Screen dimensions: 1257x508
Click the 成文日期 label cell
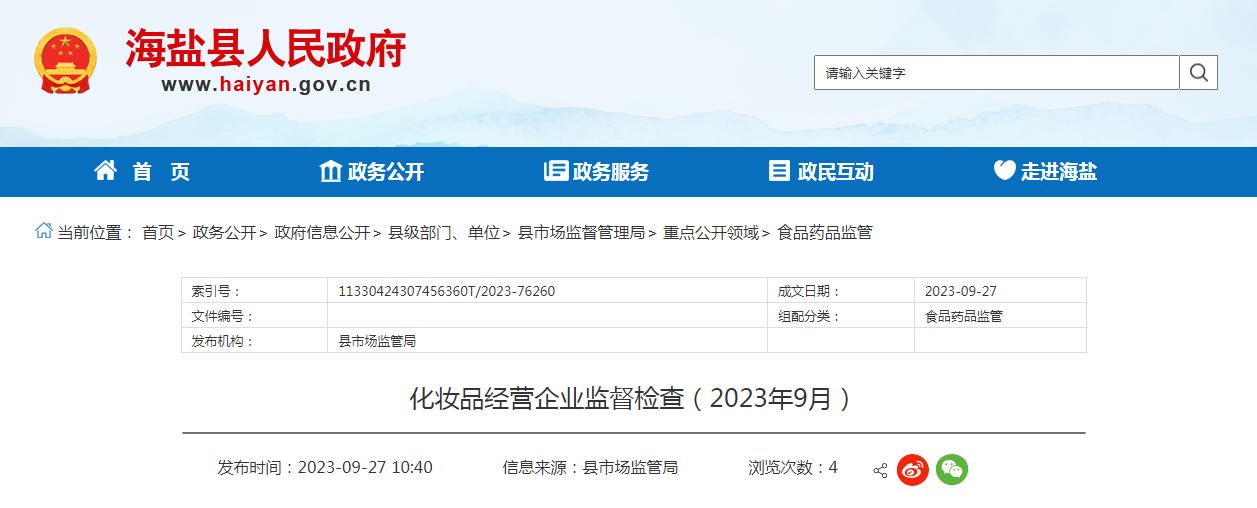point(841,291)
